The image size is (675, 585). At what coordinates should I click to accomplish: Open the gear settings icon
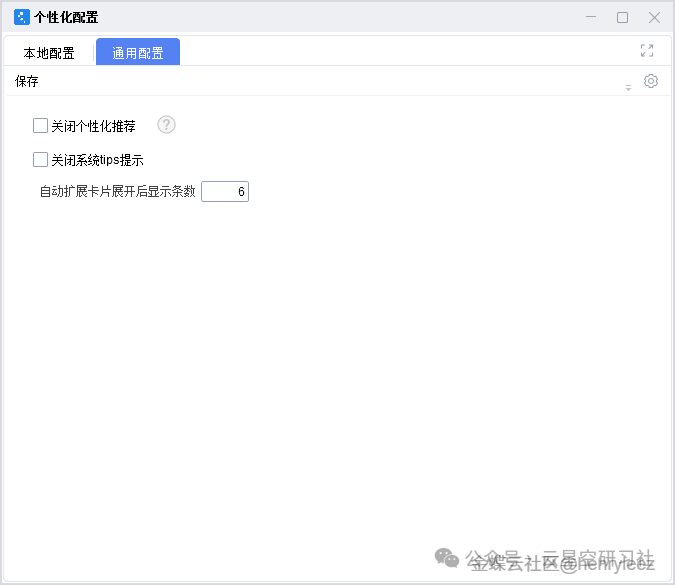tap(651, 81)
